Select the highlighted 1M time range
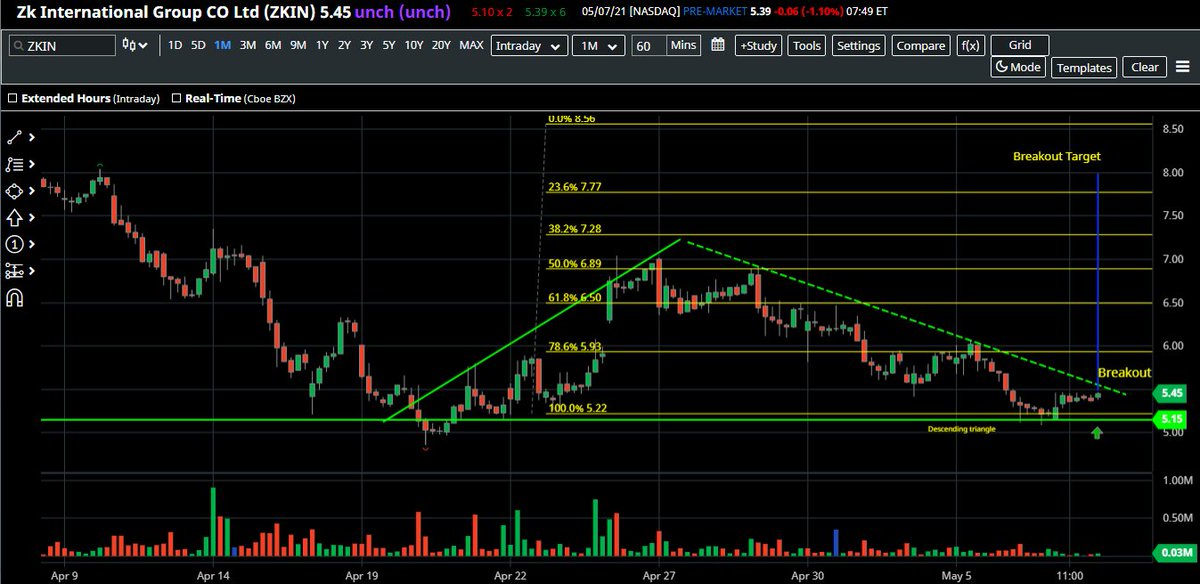This screenshot has height=584, width=1200. point(223,45)
